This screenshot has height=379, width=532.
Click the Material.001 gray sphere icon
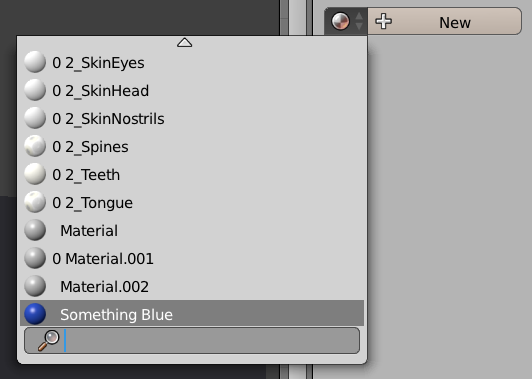click(x=35, y=258)
